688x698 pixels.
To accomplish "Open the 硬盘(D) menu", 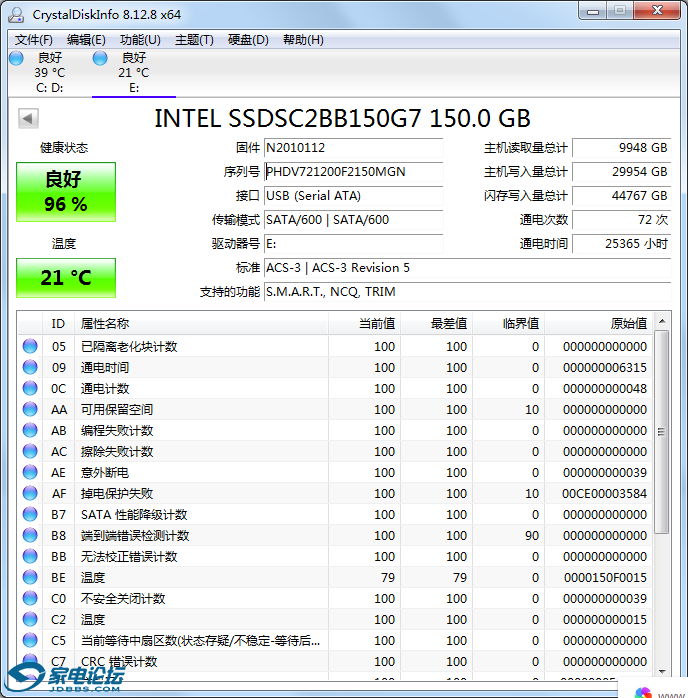I will coord(248,40).
